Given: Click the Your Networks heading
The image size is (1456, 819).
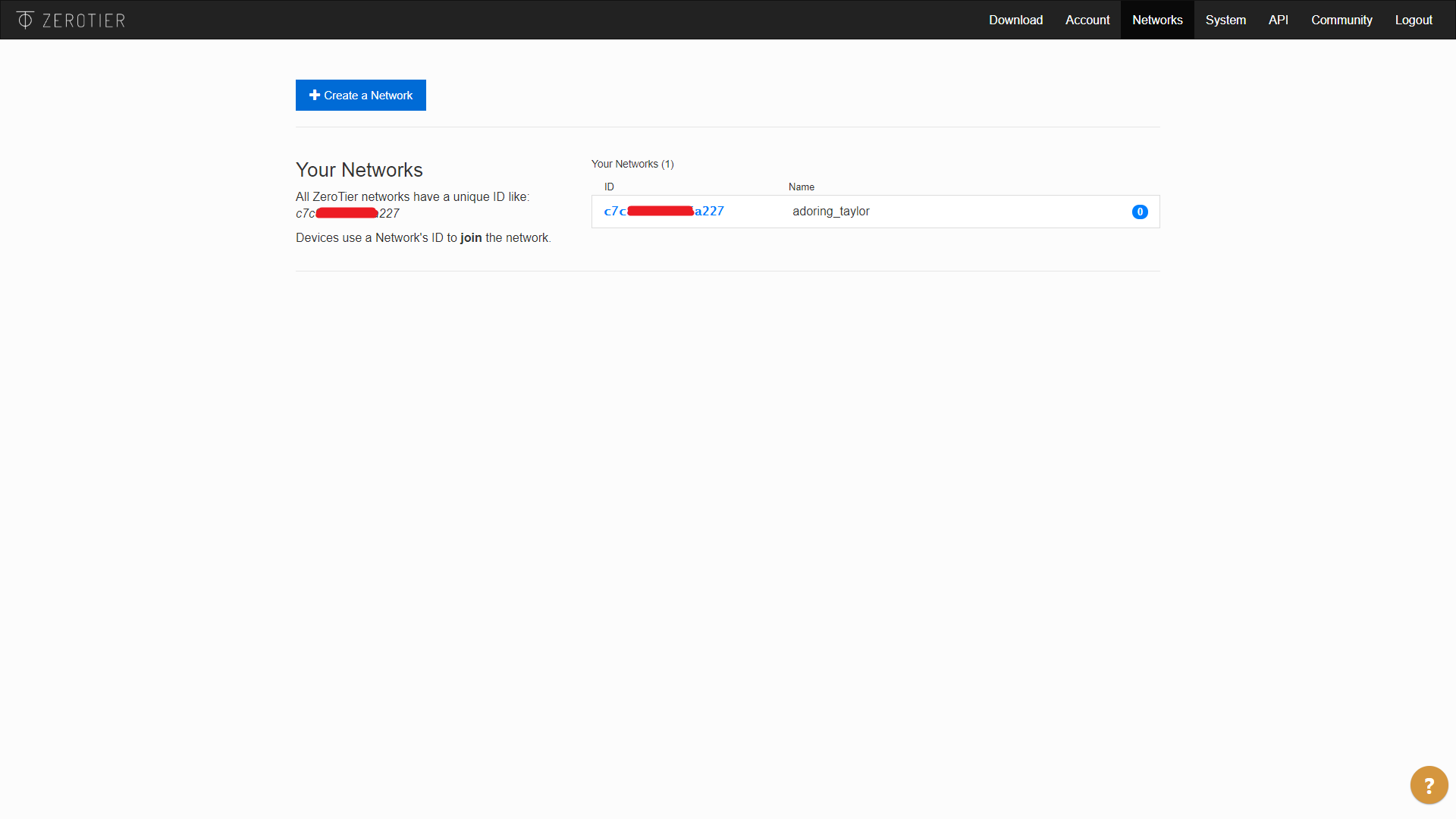Looking at the screenshot, I should pos(359,170).
